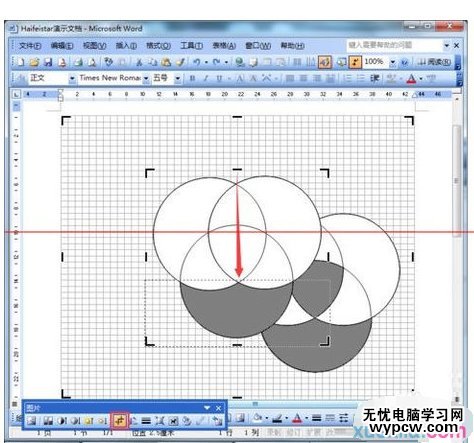
Task: Increase picture brightness
Action: coord(88,421)
